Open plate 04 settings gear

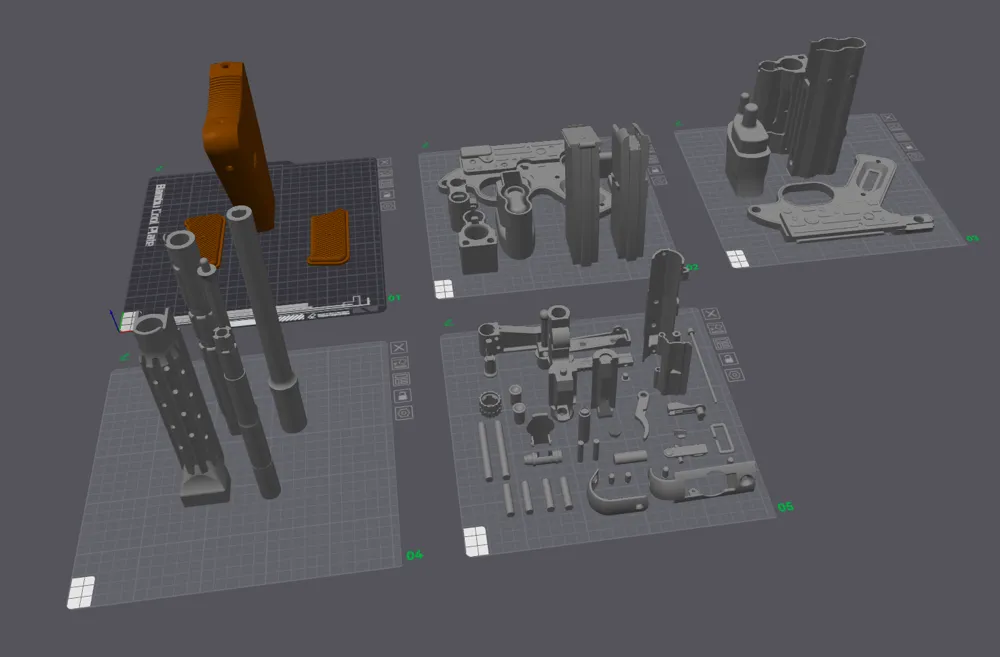point(404,413)
